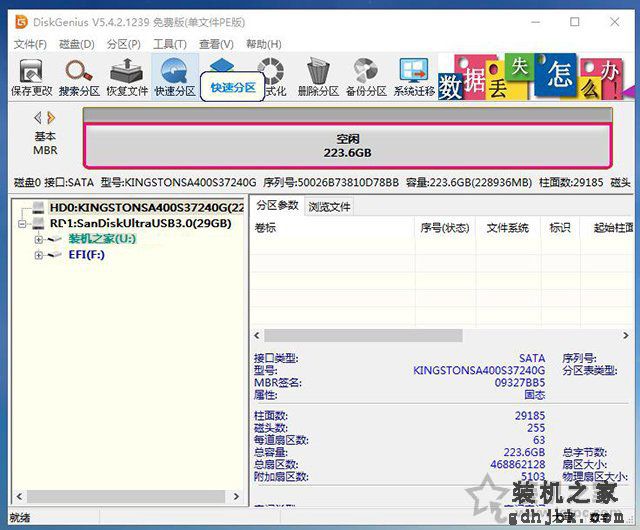Open the Tools (工具) menu
Viewport: 640px width, 530px height.
(170, 44)
